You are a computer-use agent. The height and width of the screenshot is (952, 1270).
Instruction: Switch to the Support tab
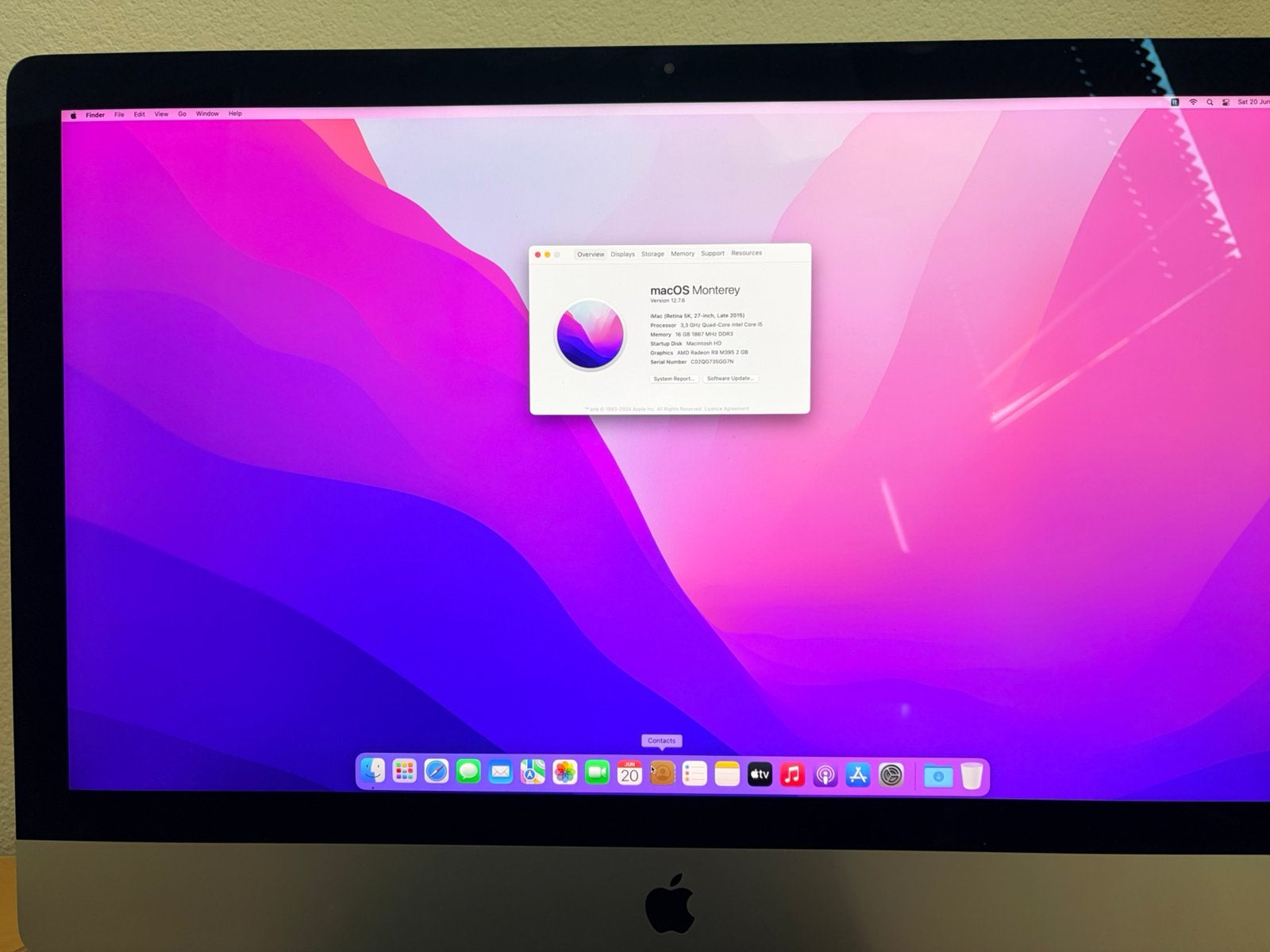pos(713,253)
